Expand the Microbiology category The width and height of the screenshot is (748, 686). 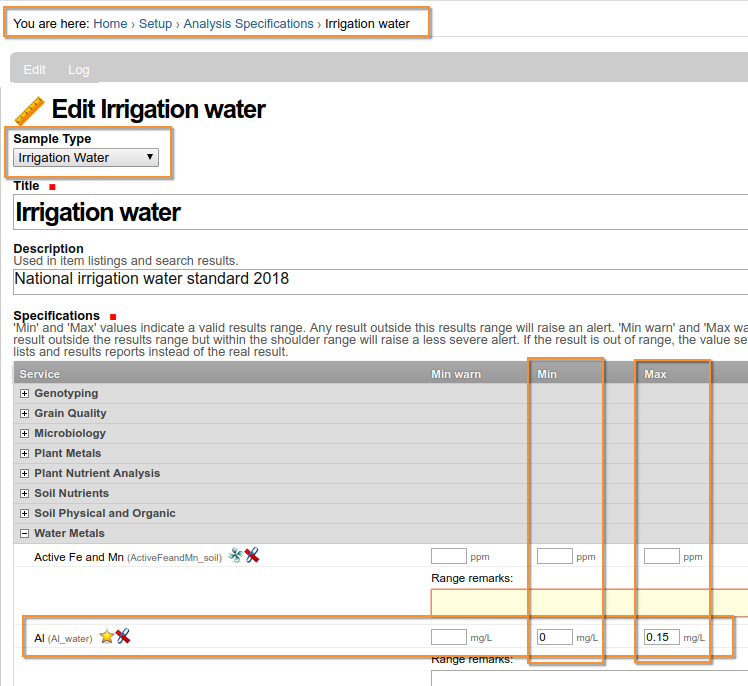pos(25,433)
